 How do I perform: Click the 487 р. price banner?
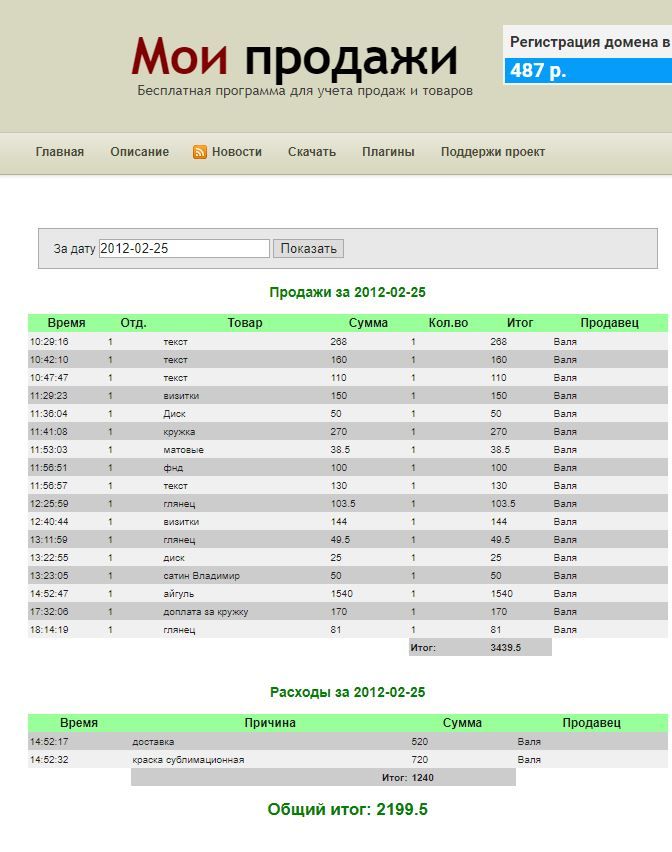pos(588,70)
